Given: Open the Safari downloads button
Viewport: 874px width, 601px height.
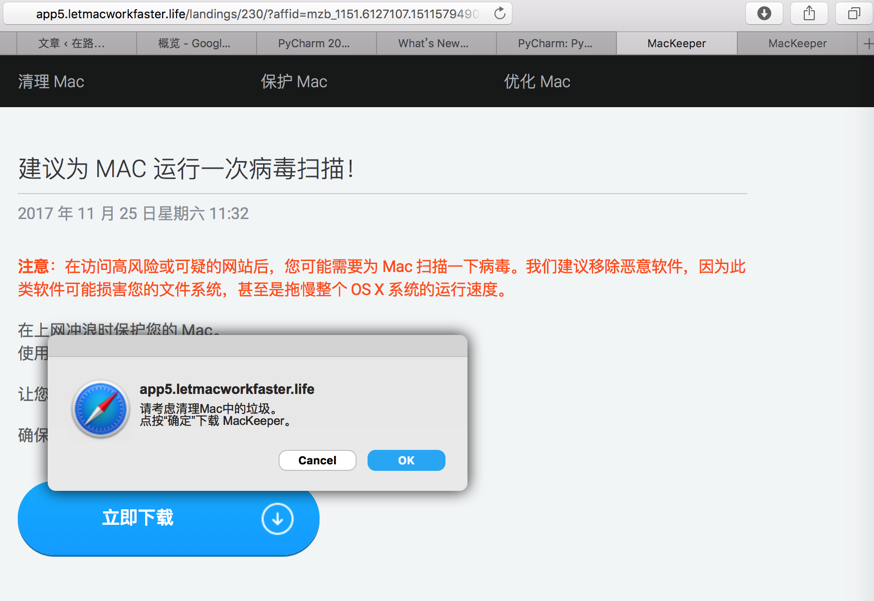Looking at the screenshot, I should click(x=764, y=13).
